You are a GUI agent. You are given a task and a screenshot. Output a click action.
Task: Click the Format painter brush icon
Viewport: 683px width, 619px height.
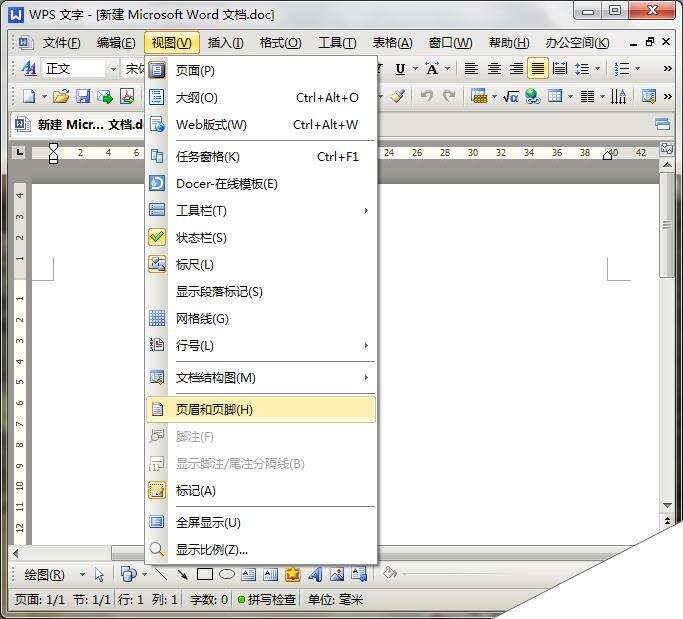coord(398,96)
